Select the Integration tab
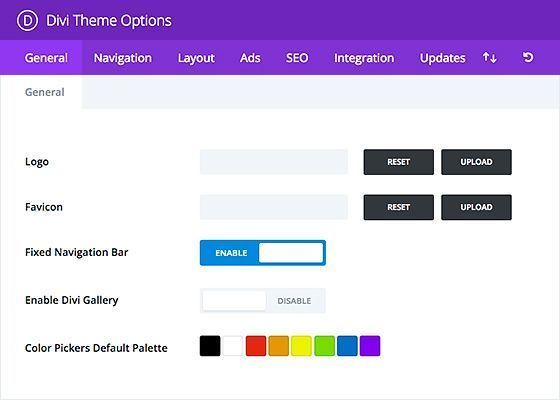 (364, 58)
